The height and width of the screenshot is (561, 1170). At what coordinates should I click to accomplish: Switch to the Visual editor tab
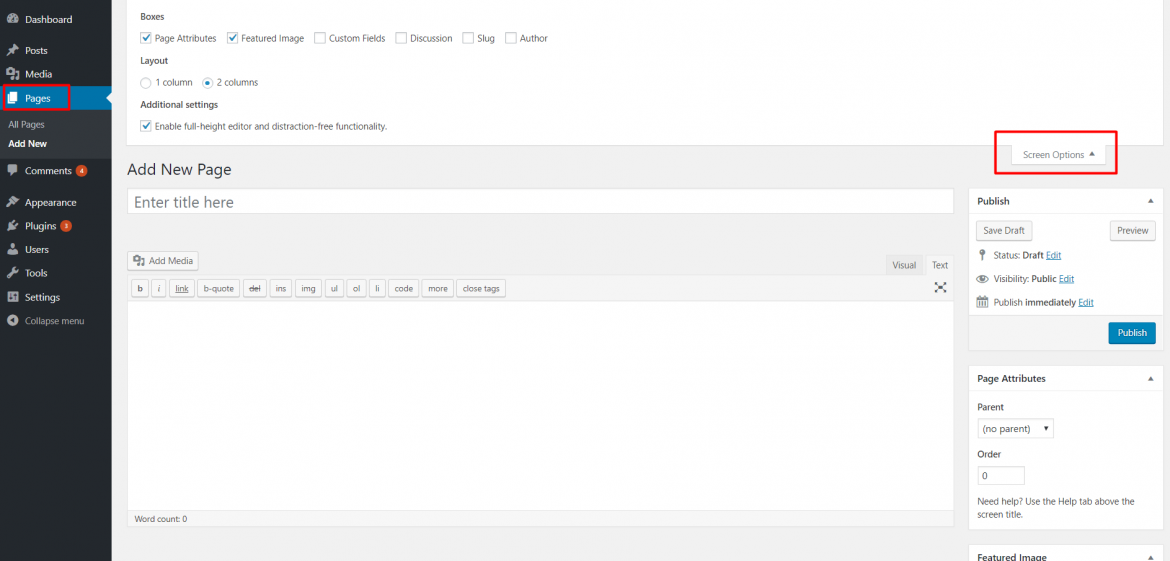pyautogui.click(x=904, y=265)
